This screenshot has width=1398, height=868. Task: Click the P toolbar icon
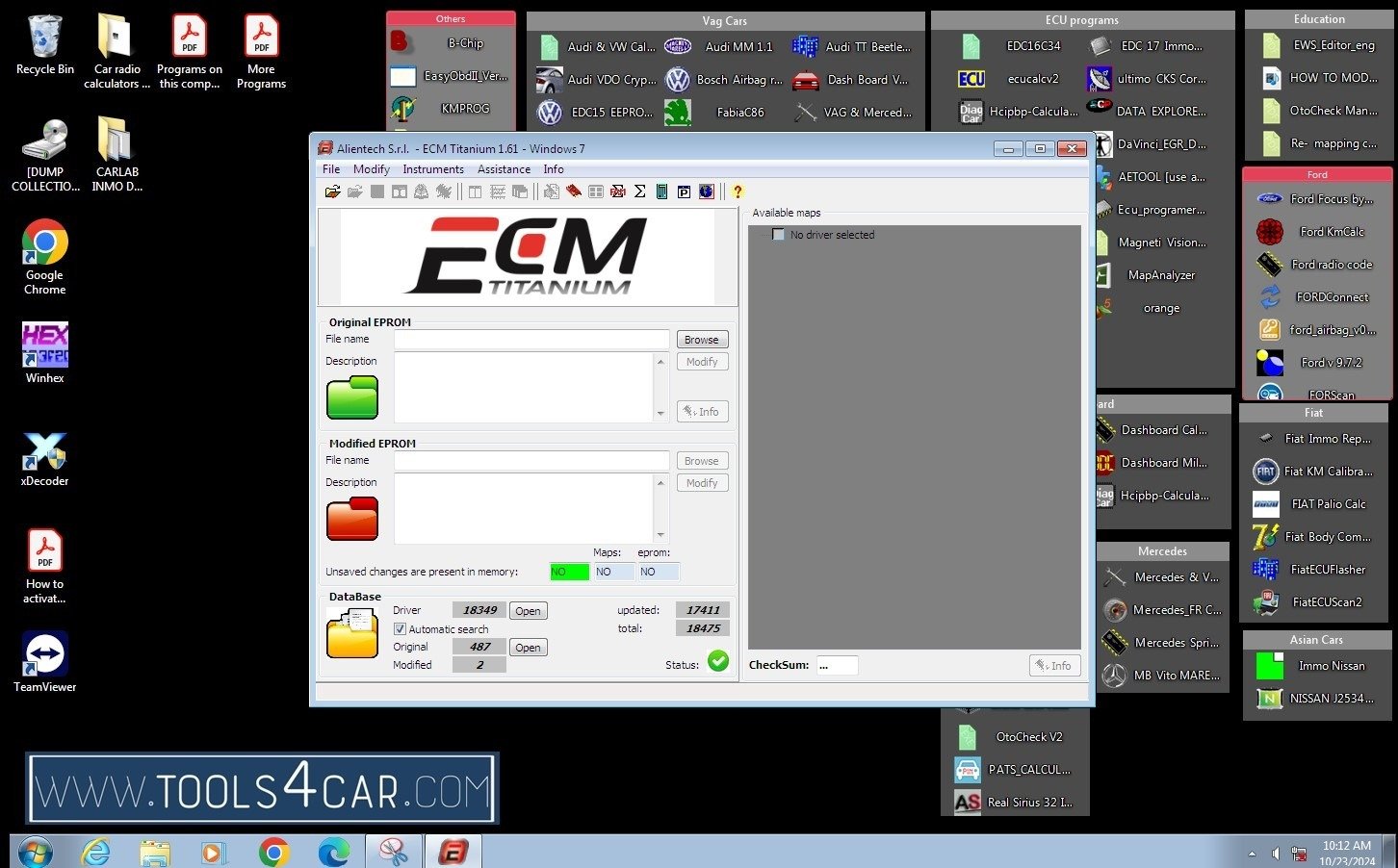(684, 191)
